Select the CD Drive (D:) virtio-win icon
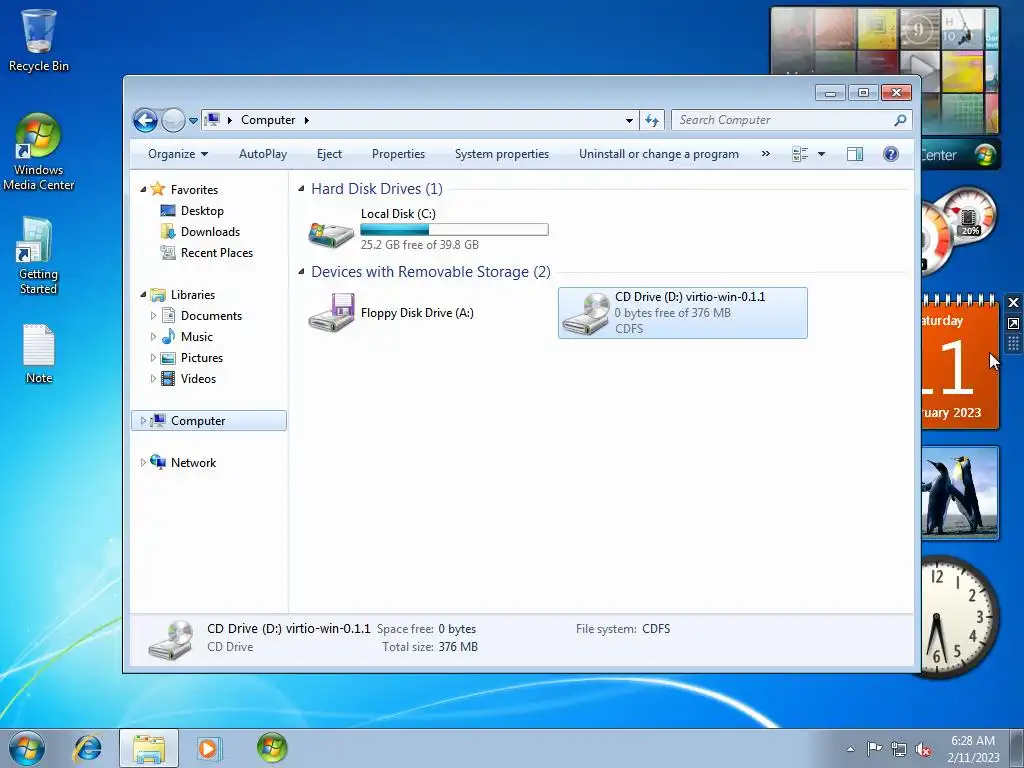1024x768 pixels. (x=586, y=314)
